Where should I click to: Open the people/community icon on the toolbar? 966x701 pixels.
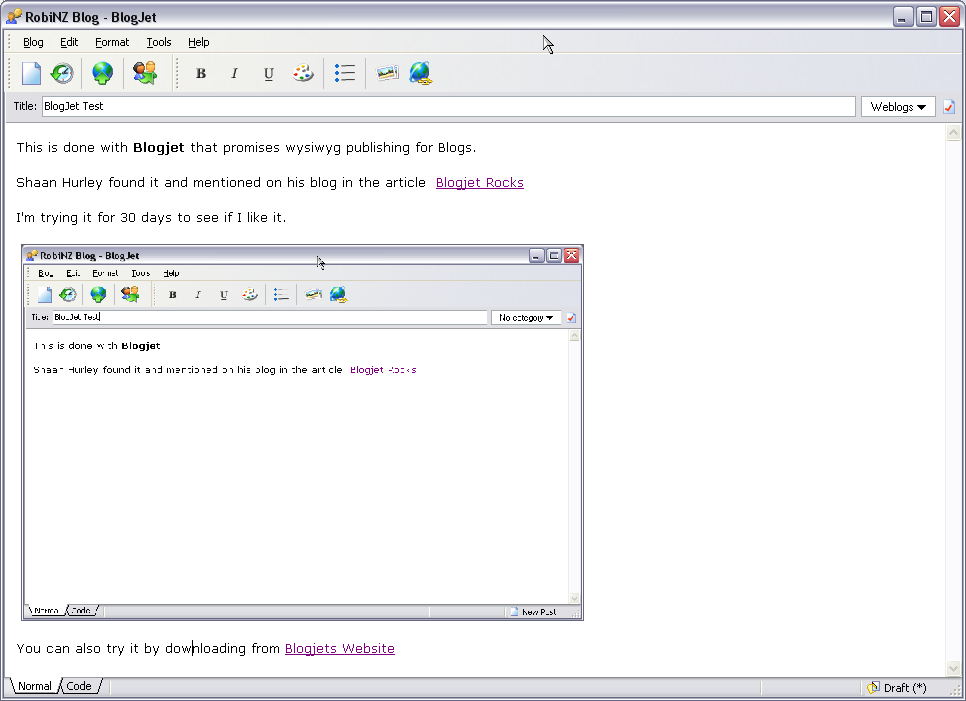point(144,73)
